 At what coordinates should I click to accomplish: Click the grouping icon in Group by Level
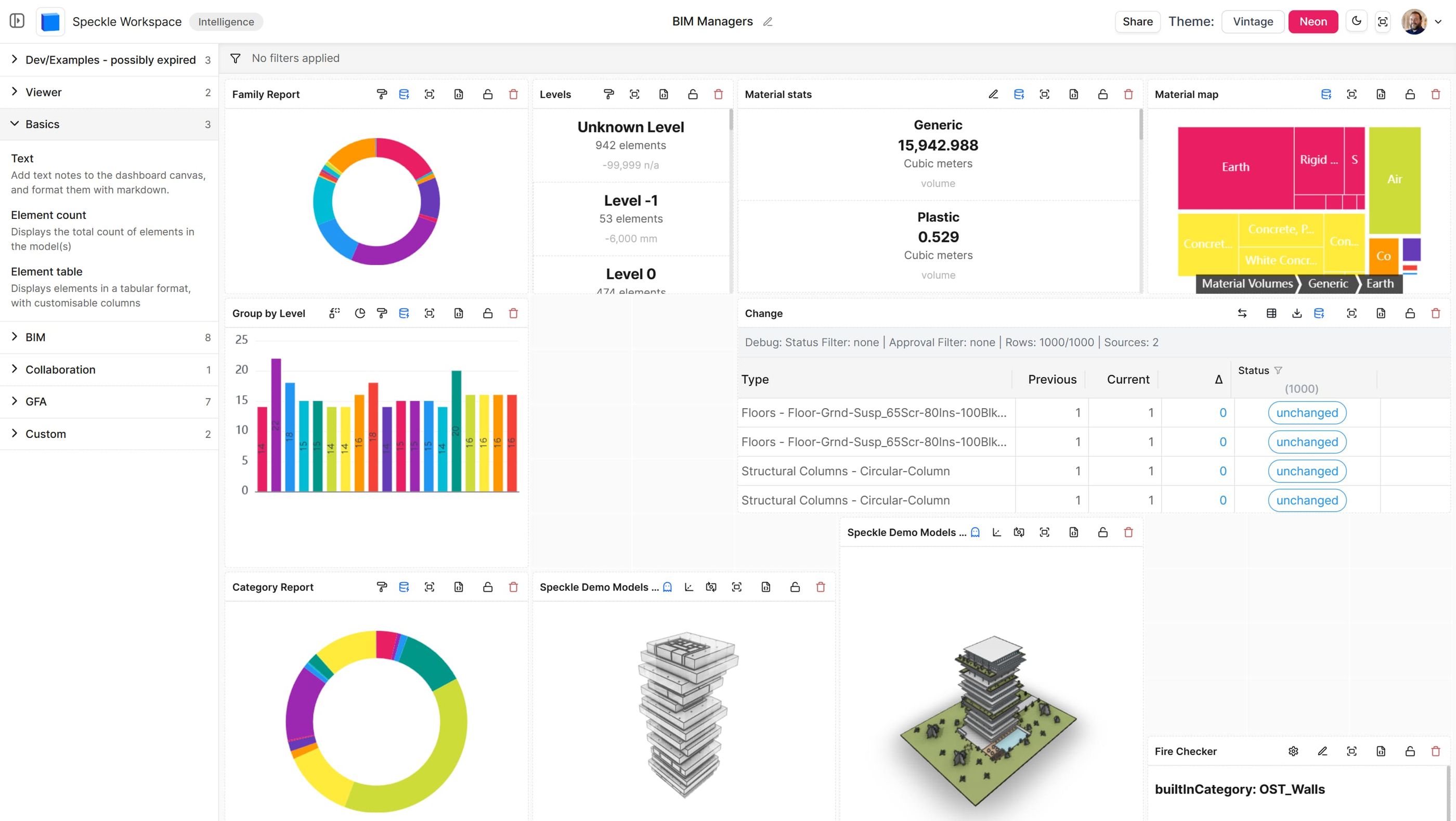click(x=334, y=313)
